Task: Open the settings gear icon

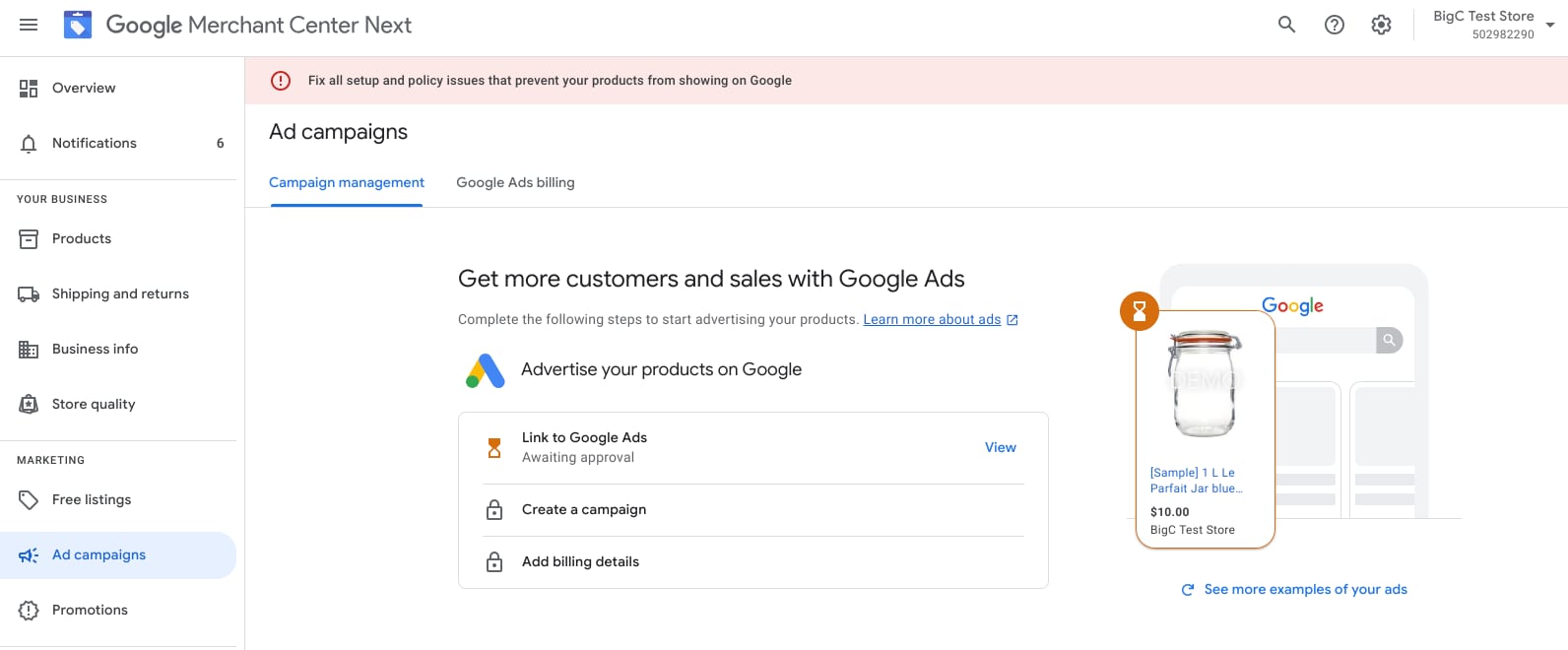Action: tap(1381, 25)
